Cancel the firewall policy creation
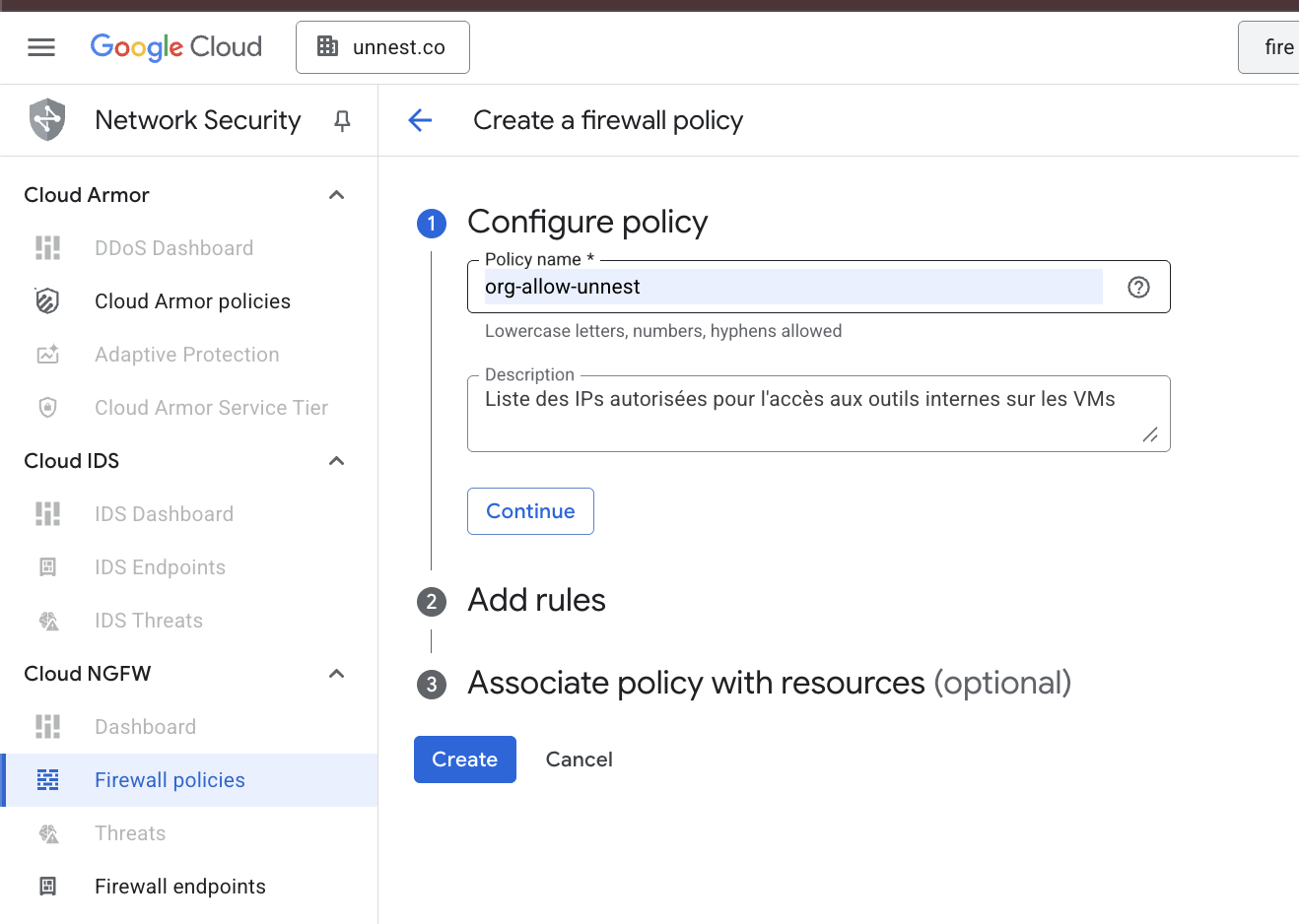1299x924 pixels. [x=579, y=759]
